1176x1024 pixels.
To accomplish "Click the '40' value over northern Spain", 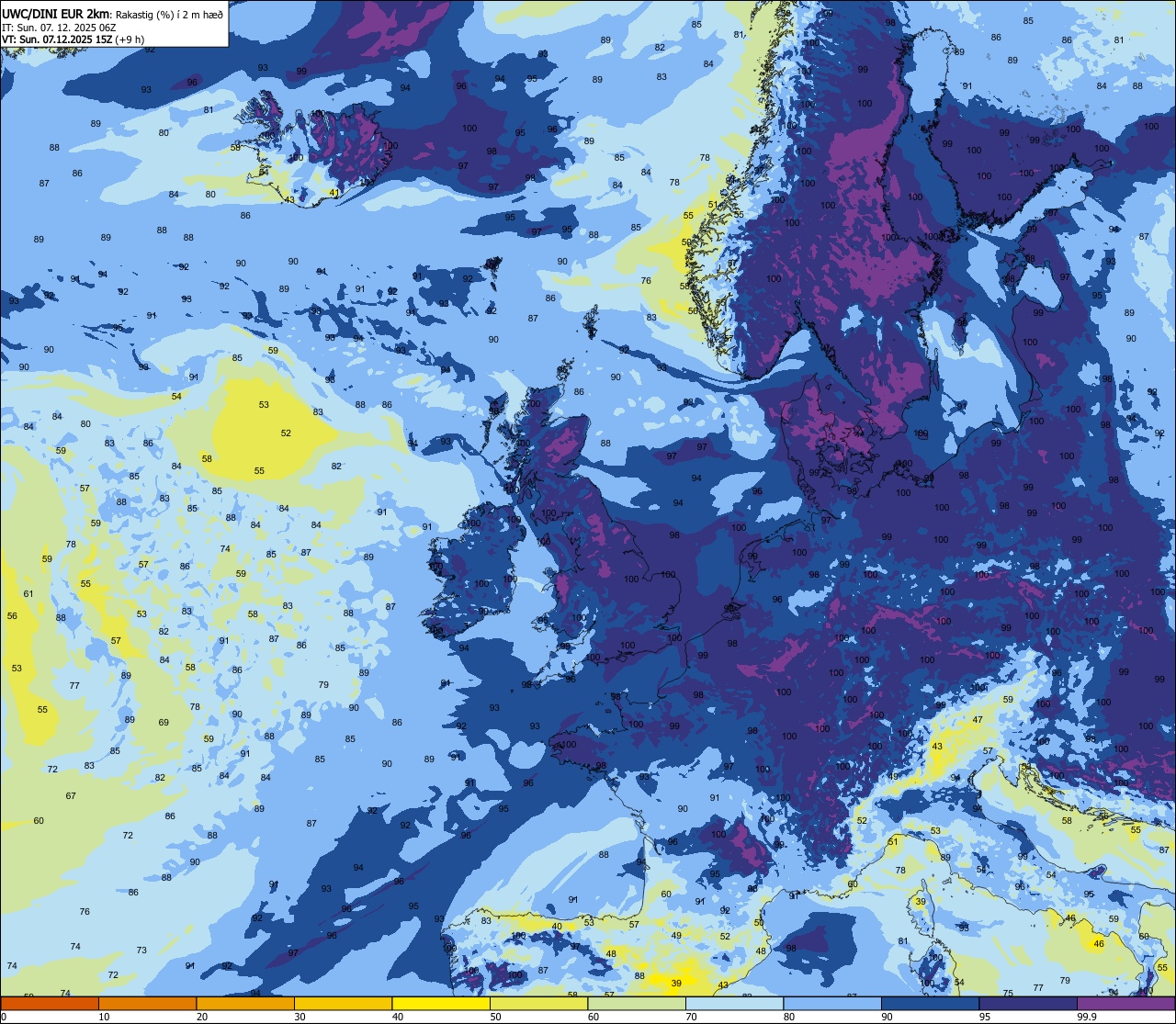I will coord(557,927).
